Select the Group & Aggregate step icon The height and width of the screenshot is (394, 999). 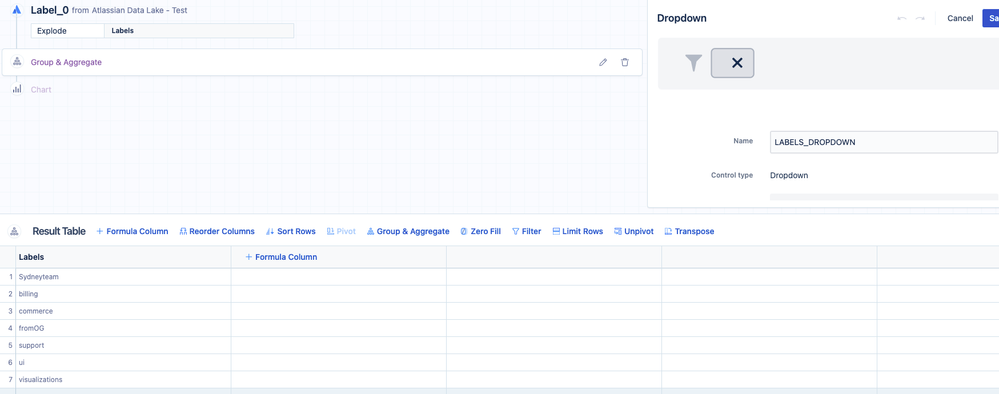pyautogui.click(x=17, y=62)
